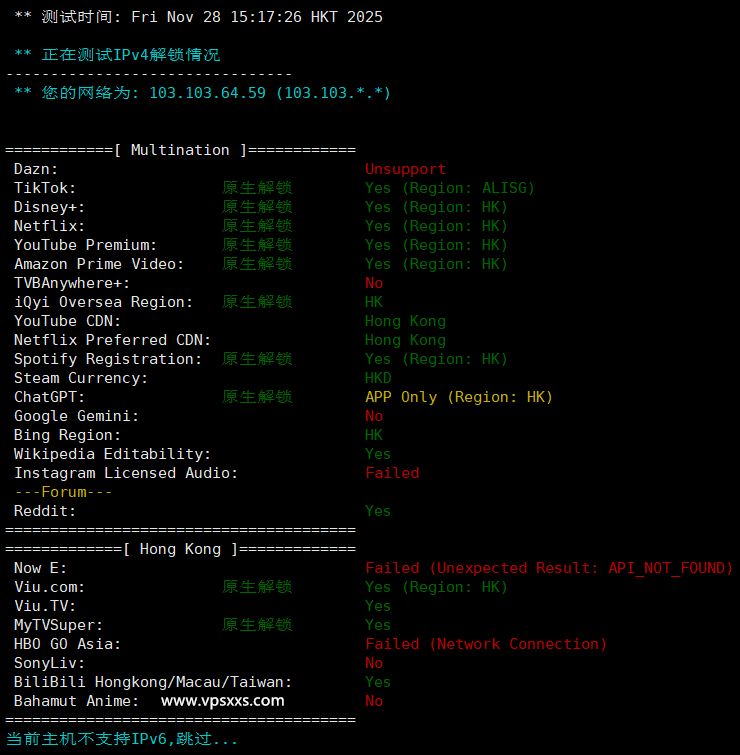Select the Dazn Unsupport result
740x755 pixels.
click(x=405, y=169)
